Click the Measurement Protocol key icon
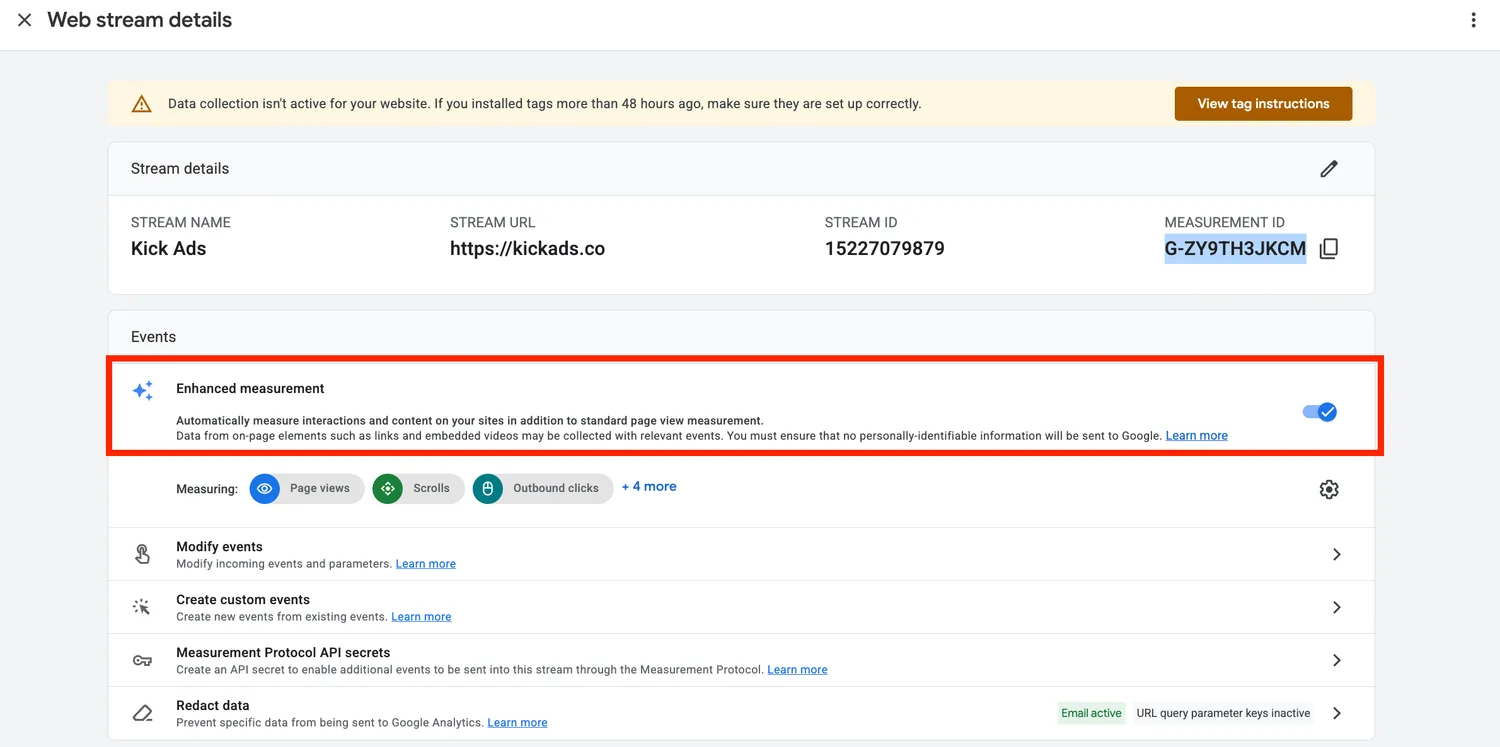 (142, 661)
